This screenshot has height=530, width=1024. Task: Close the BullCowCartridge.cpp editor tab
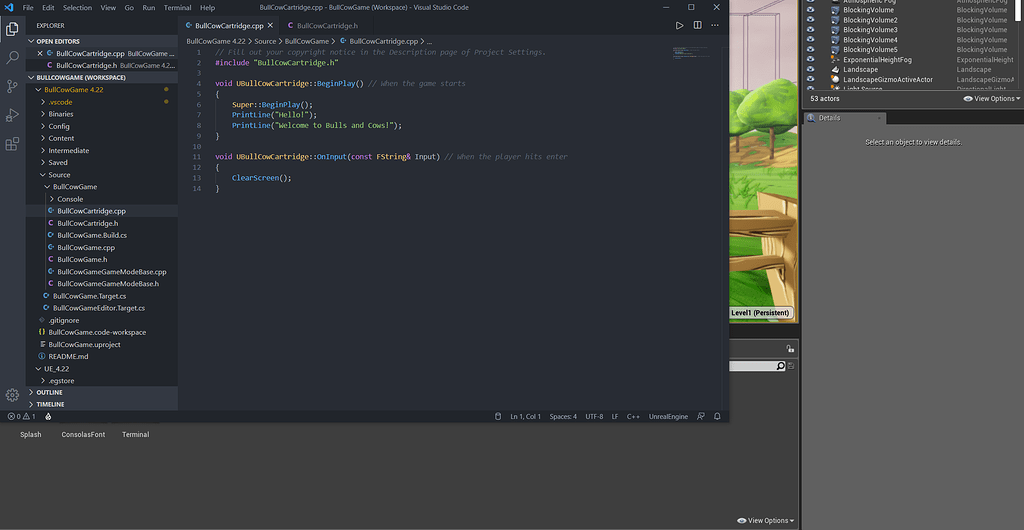click(270, 25)
